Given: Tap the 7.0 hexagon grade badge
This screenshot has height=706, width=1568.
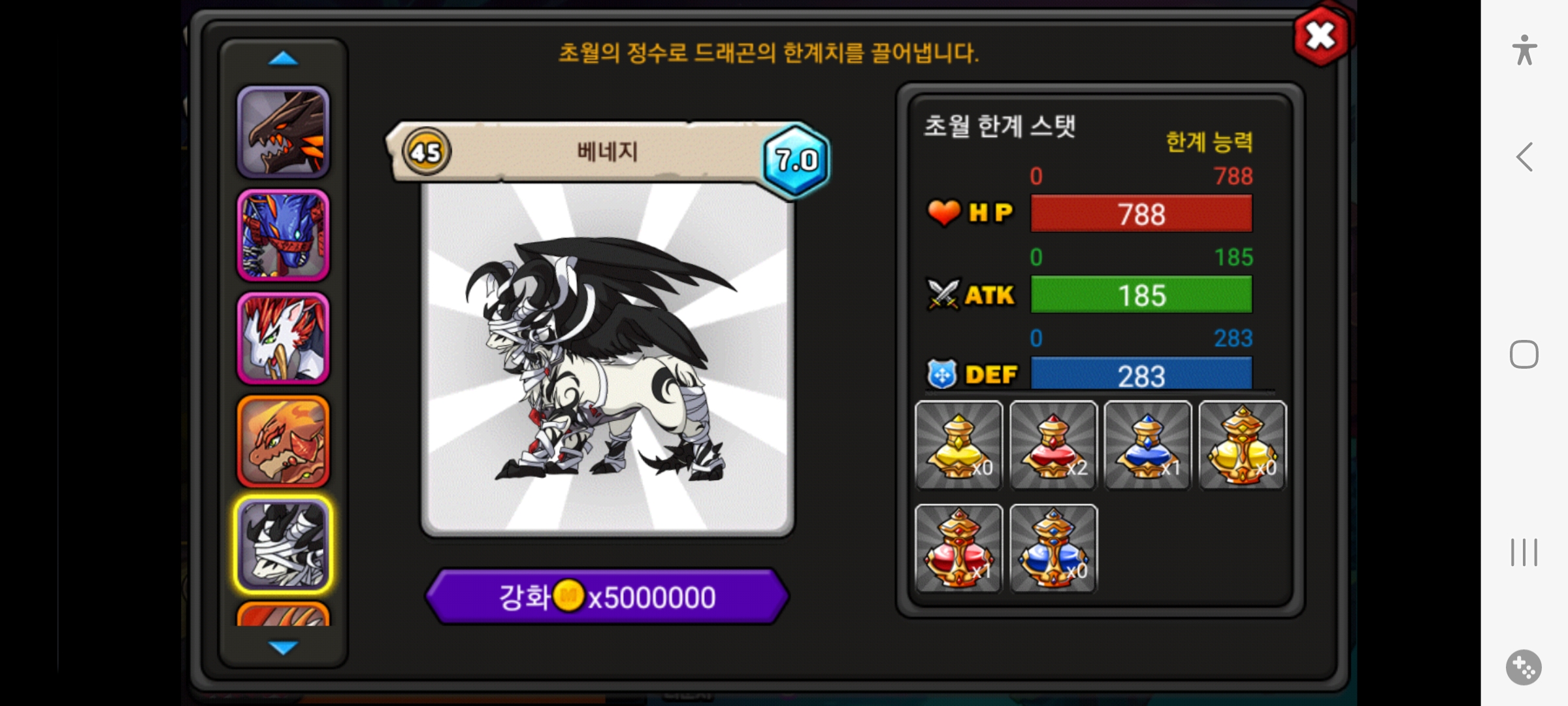Looking at the screenshot, I should [x=796, y=160].
